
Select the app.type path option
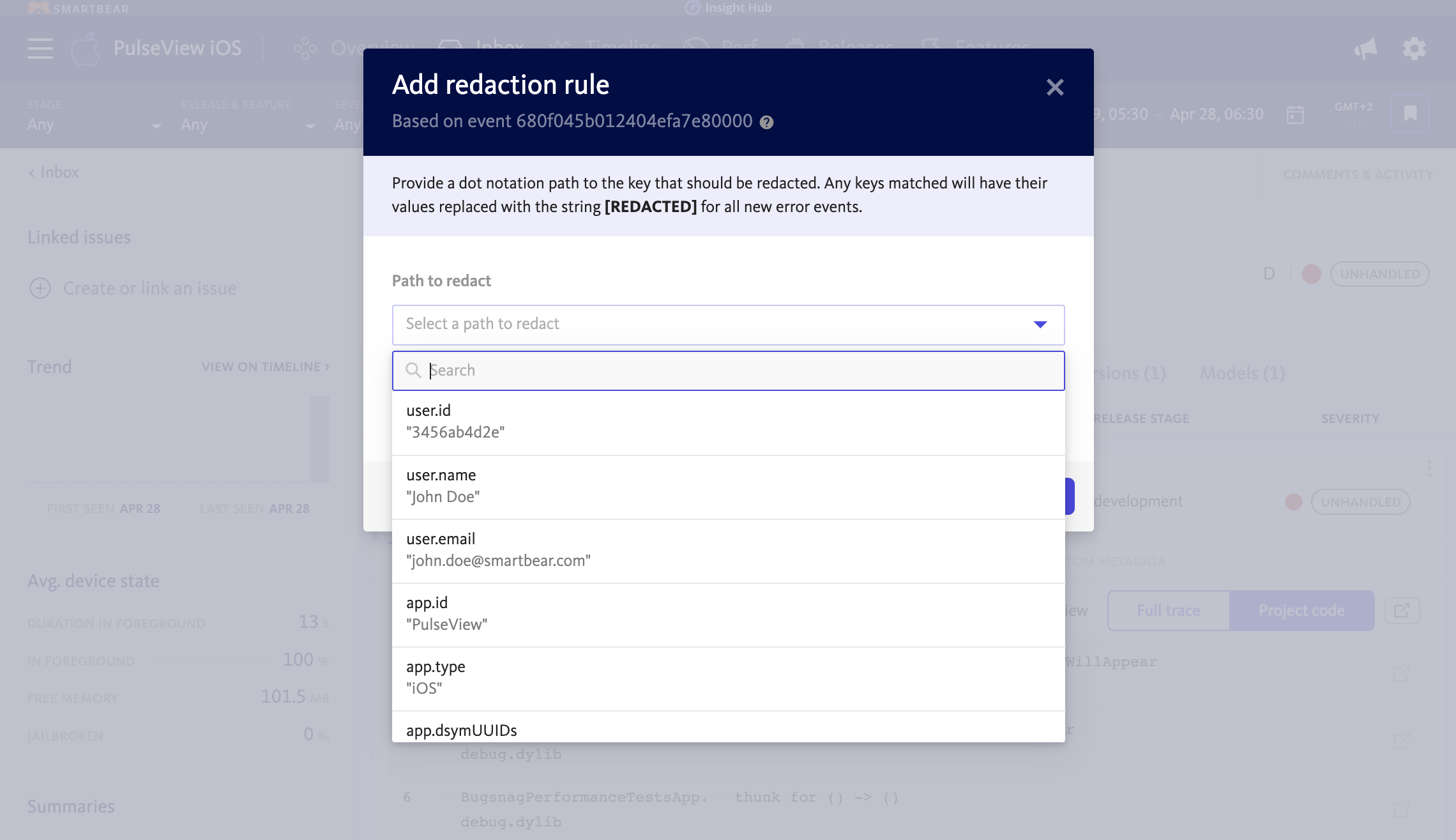(728, 678)
